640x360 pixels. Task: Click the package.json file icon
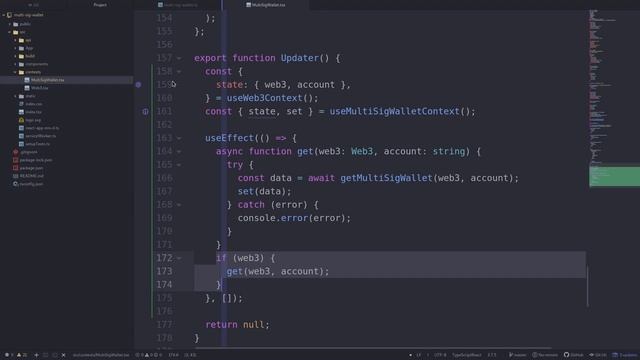coord(16,168)
